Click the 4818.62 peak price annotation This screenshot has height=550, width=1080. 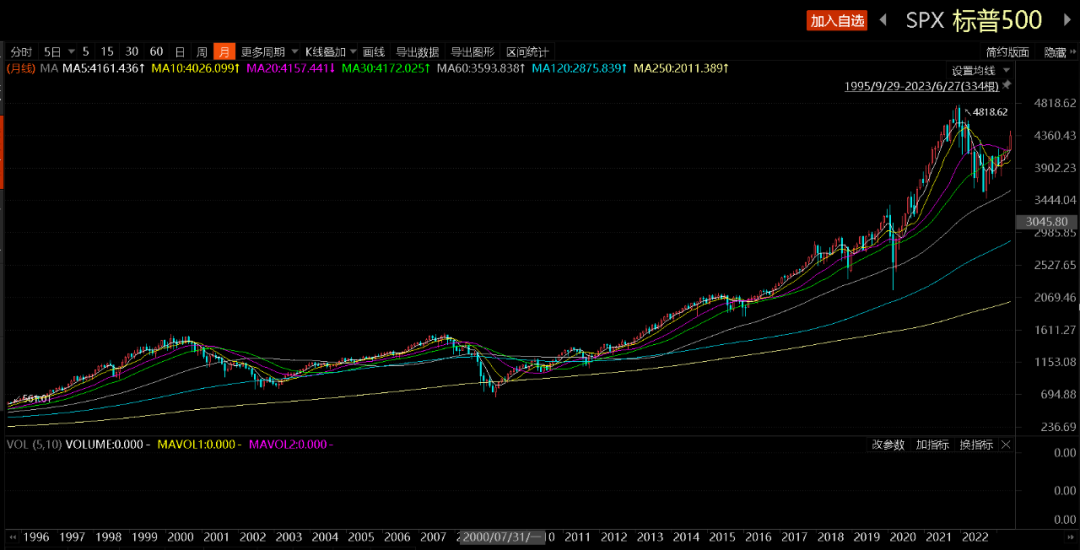[x=989, y=112]
